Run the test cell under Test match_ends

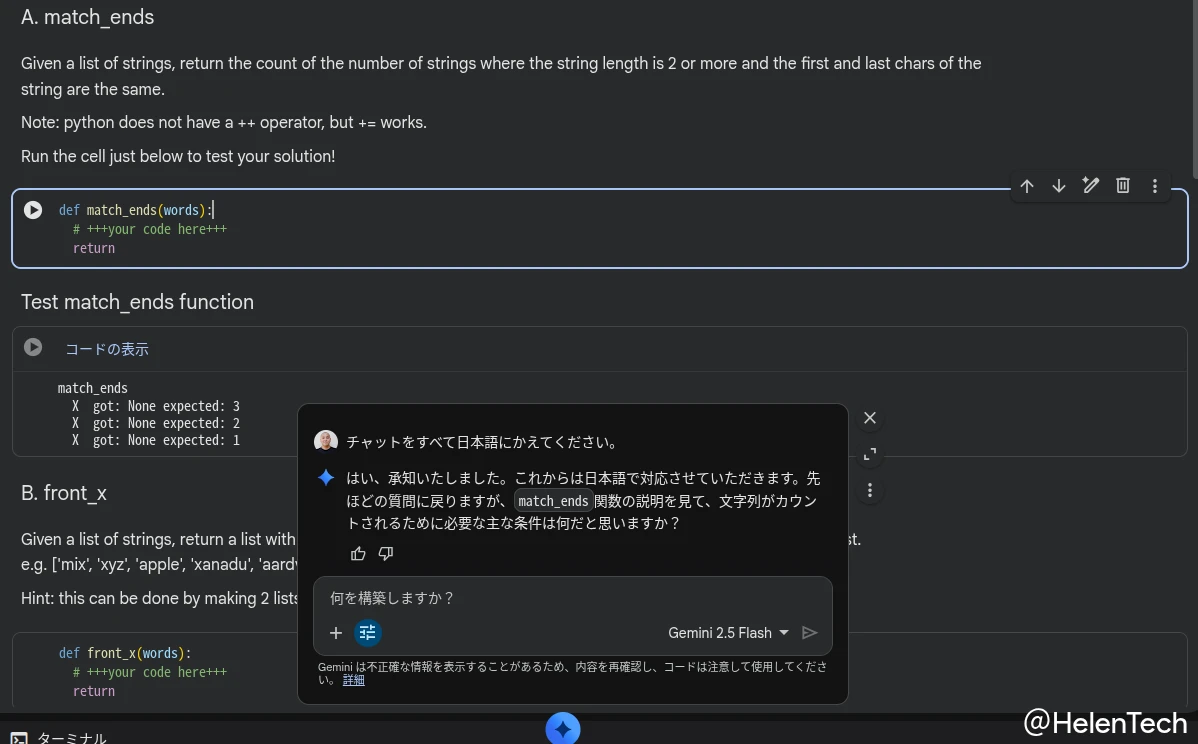[33, 348]
